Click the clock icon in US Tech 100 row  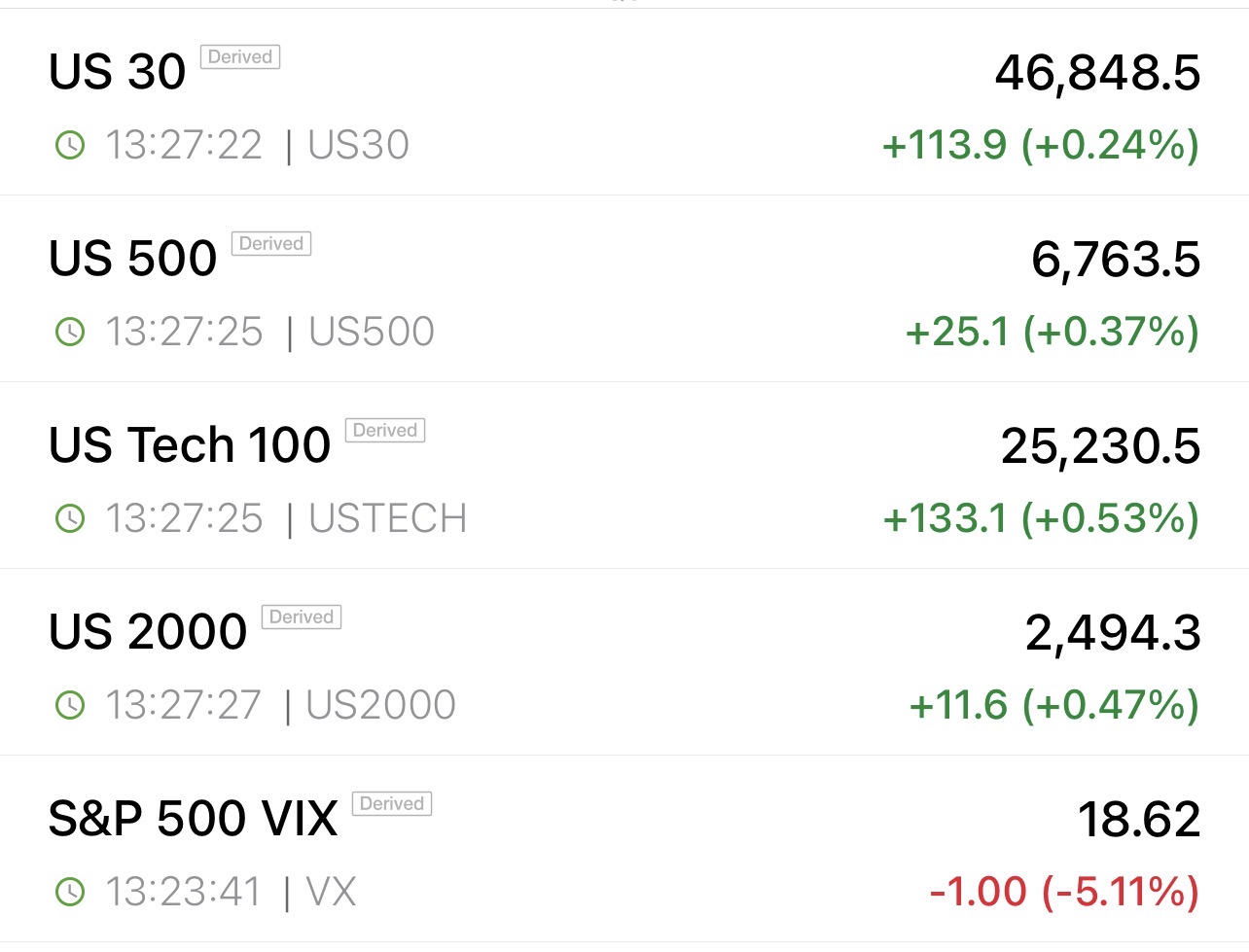click(x=70, y=519)
